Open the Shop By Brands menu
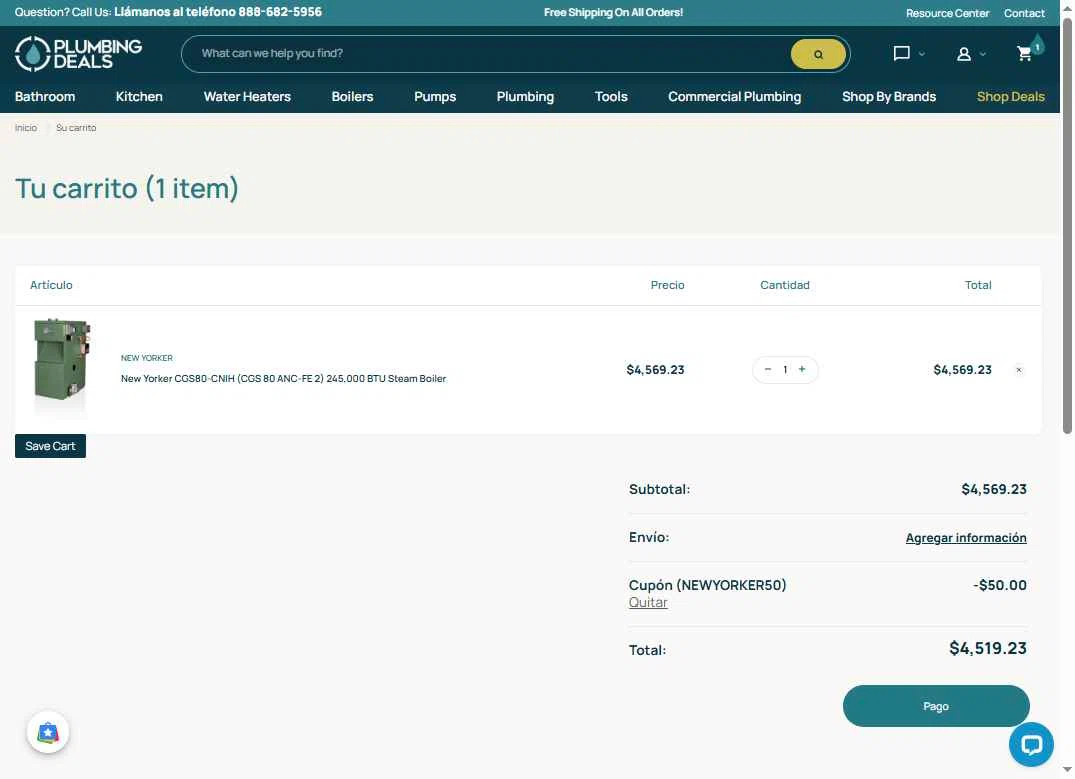Screen dimensions: 1075x779 [889, 97]
